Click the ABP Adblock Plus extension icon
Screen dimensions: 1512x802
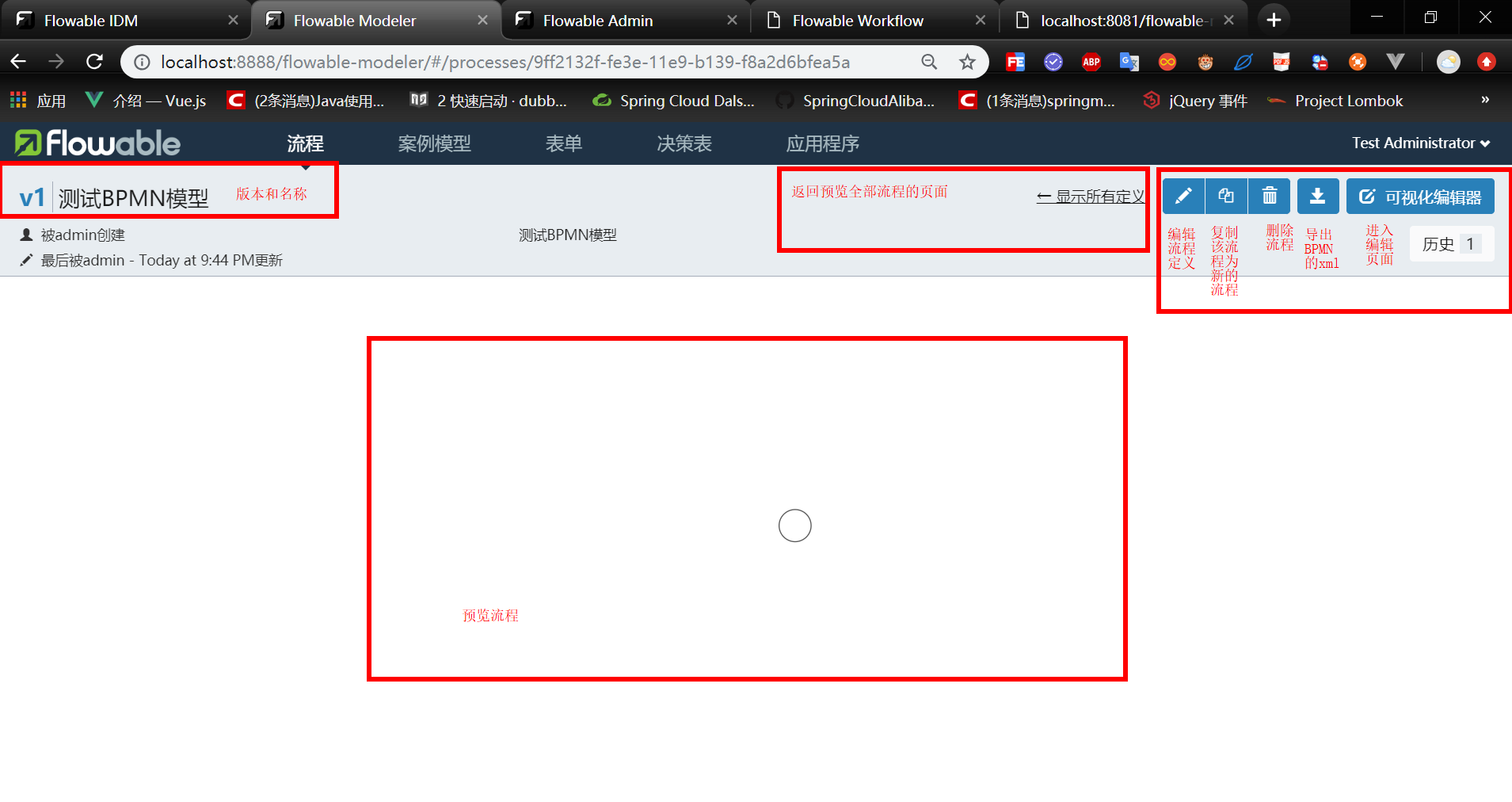(1091, 62)
